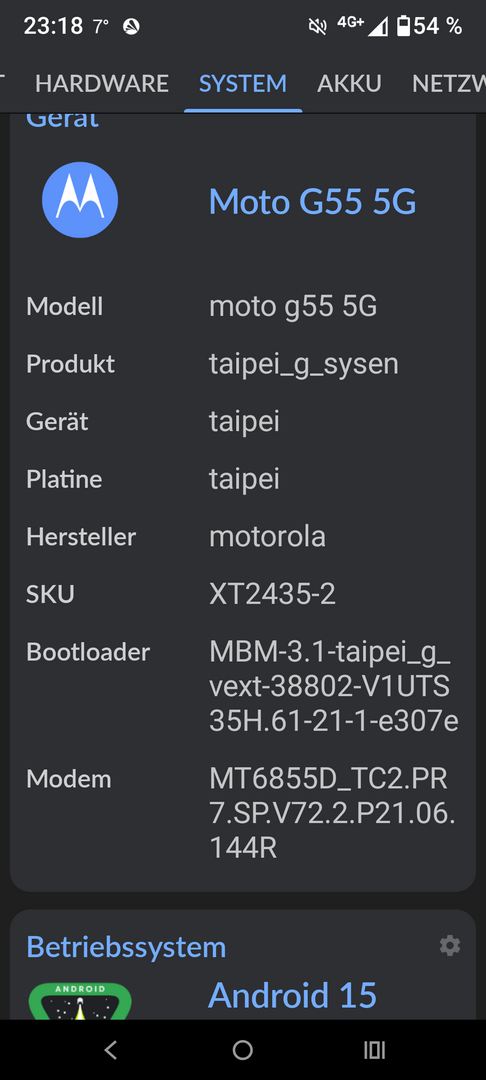Image resolution: width=486 pixels, height=1080 pixels.
Task: Switch to the NETZW tab
Action: [x=449, y=83]
